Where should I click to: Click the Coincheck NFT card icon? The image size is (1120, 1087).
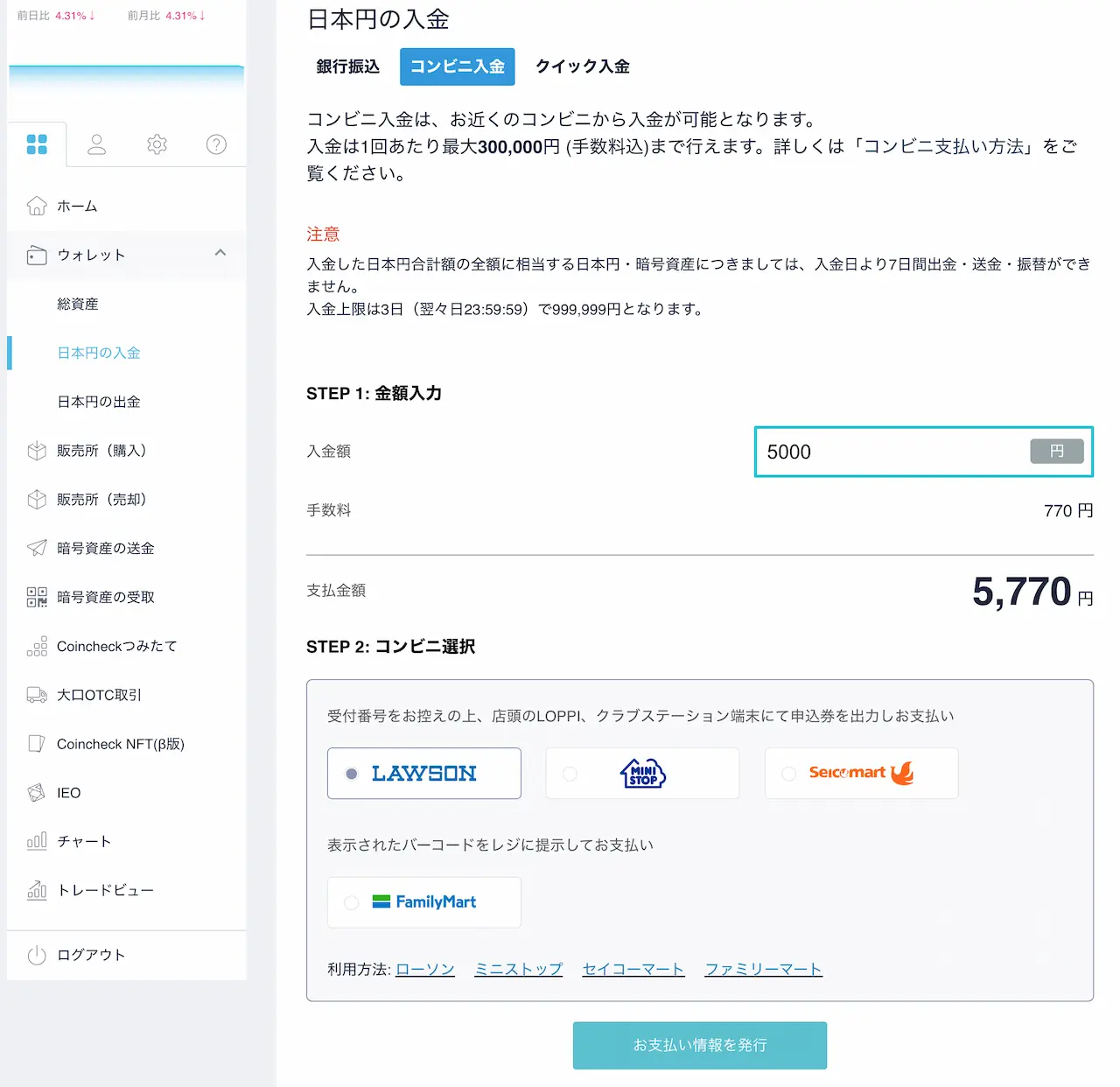(37, 744)
